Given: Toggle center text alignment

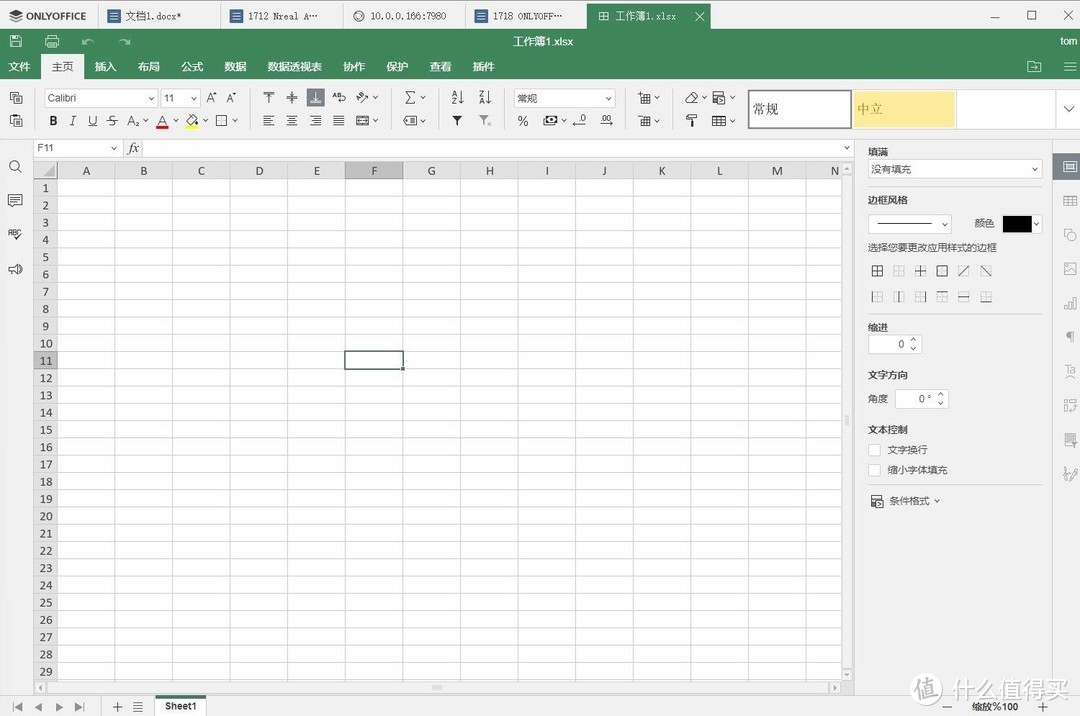Looking at the screenshot, I should 292,120.
